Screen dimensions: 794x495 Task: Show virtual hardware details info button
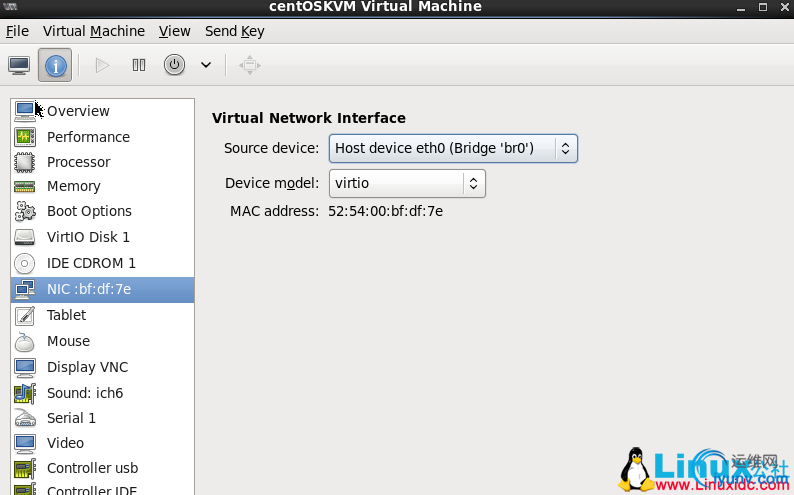point(55,65)
